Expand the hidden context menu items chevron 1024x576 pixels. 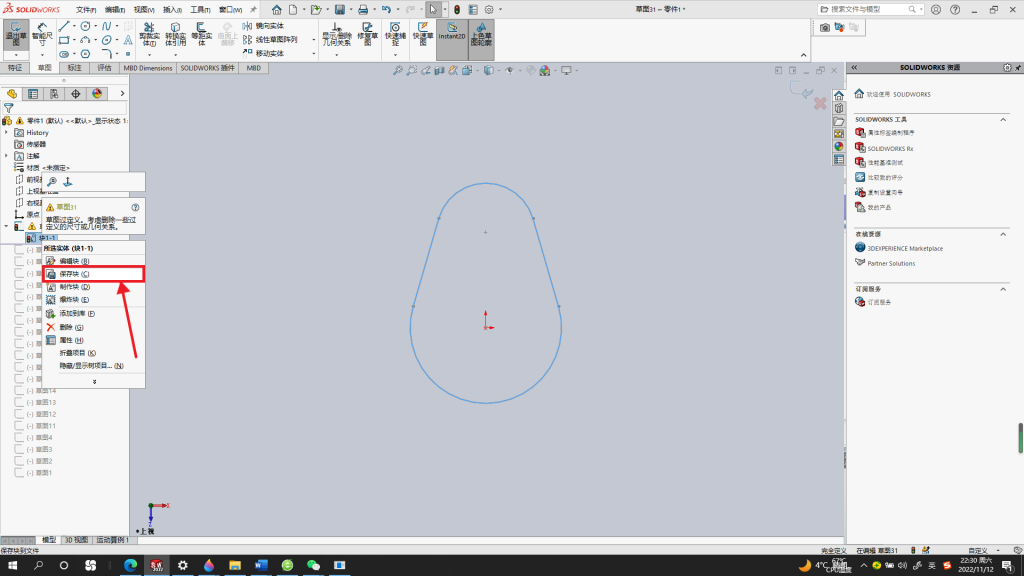[x=94, y=381]
